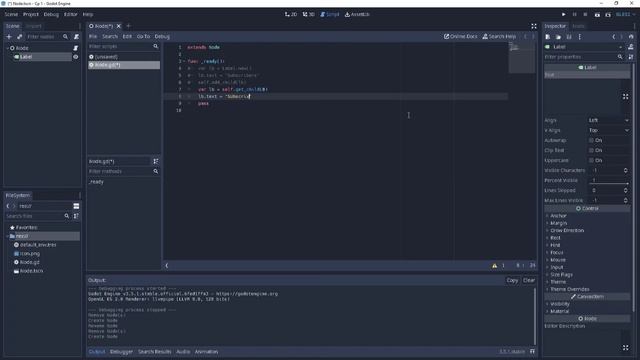The image size is (640, 360).
Task: Copy the output log
Action: pos(512,280)
